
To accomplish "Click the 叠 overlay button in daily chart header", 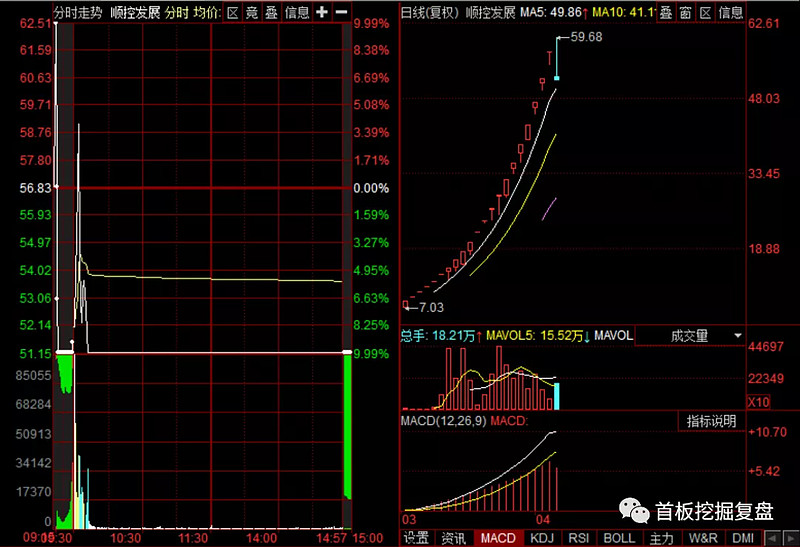I will point(666,13).
